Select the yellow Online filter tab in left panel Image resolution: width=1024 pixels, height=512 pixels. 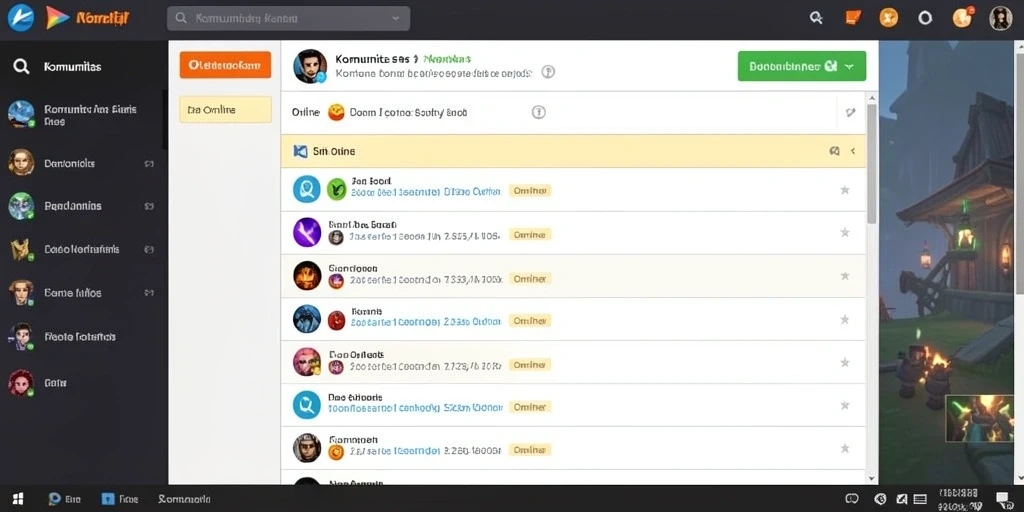click(x=225, y=110)
